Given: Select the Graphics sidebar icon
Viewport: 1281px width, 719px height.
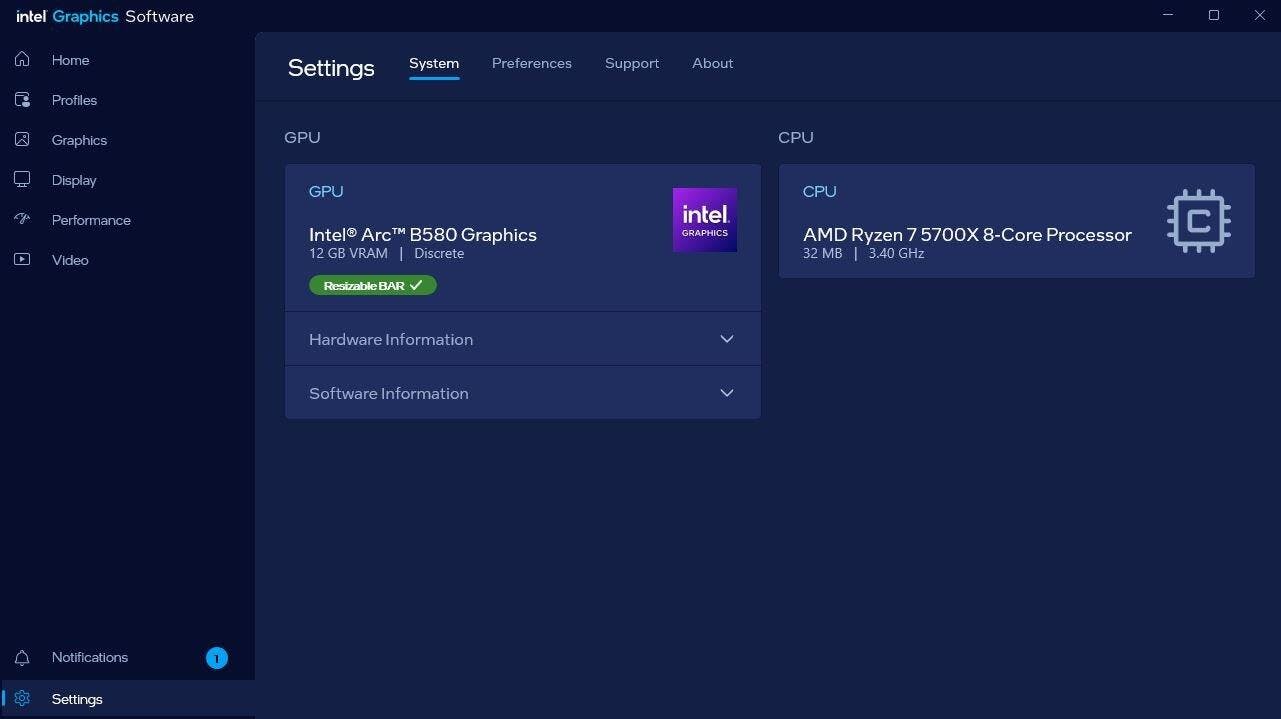Looking at the screenshot, I should tap(22, 140).
